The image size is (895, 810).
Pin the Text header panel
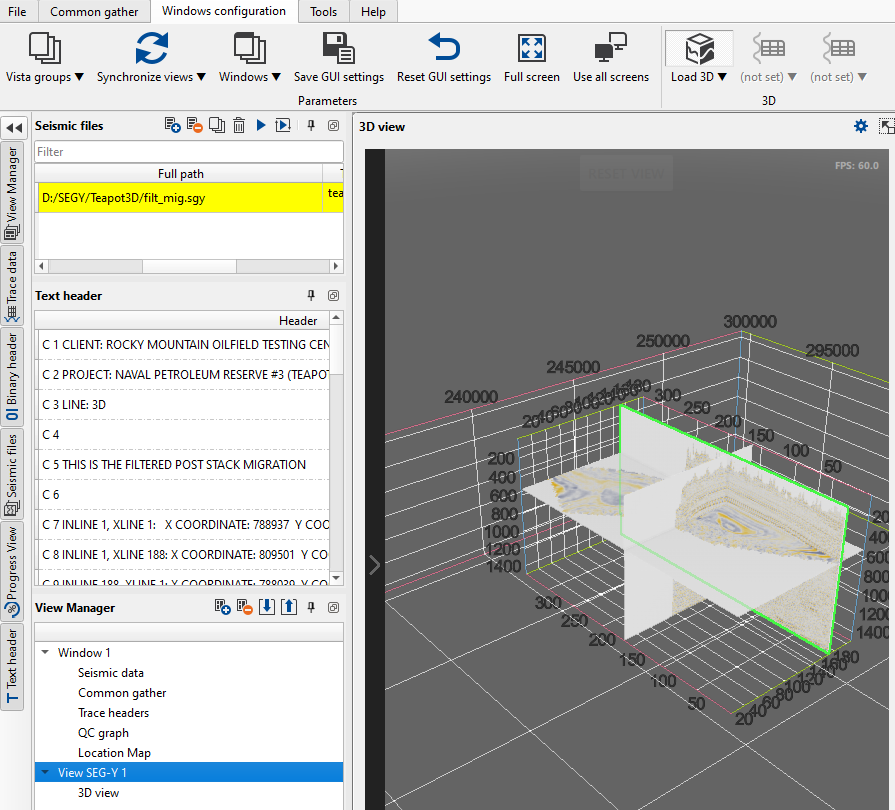(x=311, y=296)
